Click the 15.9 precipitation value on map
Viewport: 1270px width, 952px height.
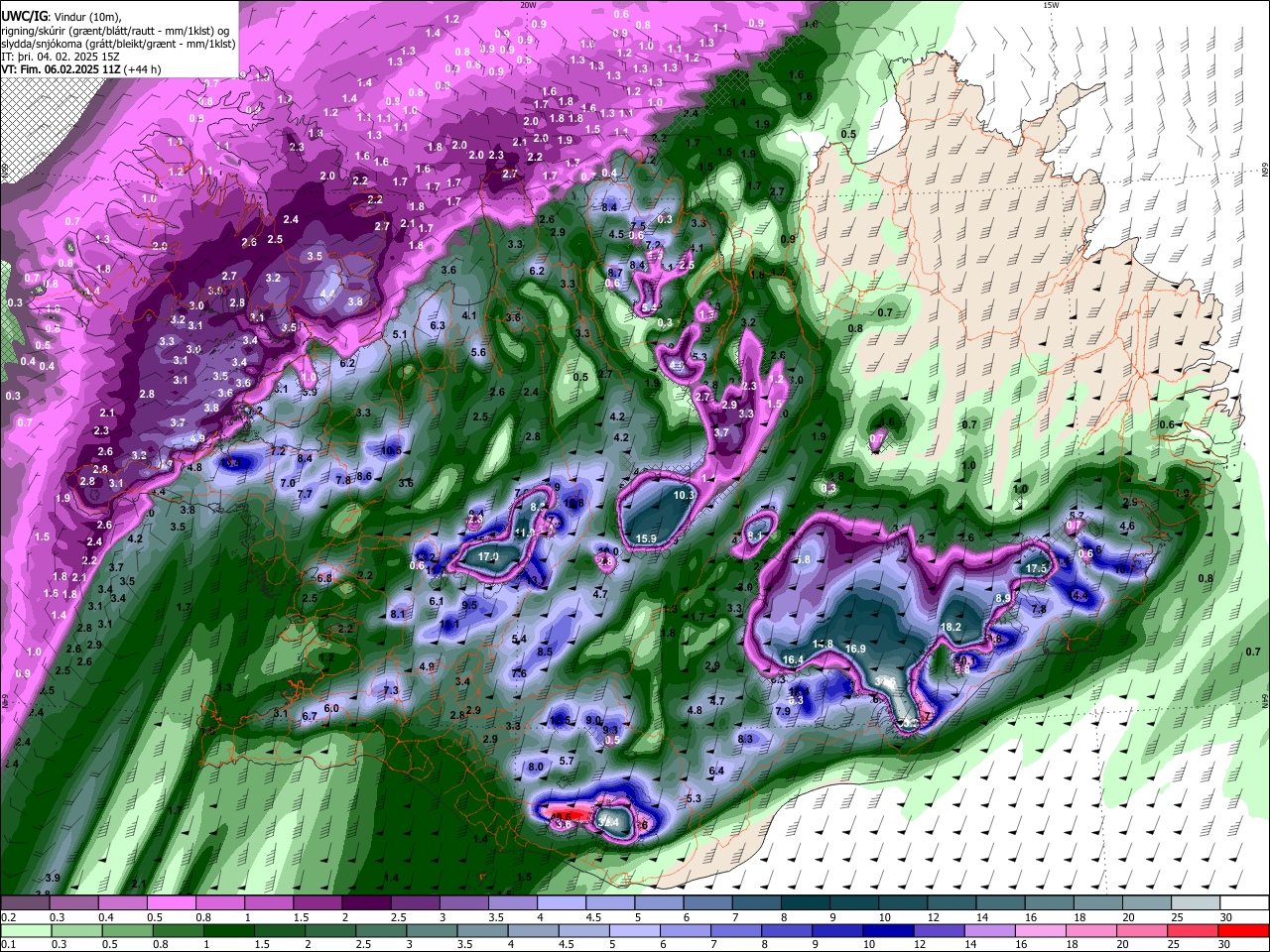(x=646, y=538)
